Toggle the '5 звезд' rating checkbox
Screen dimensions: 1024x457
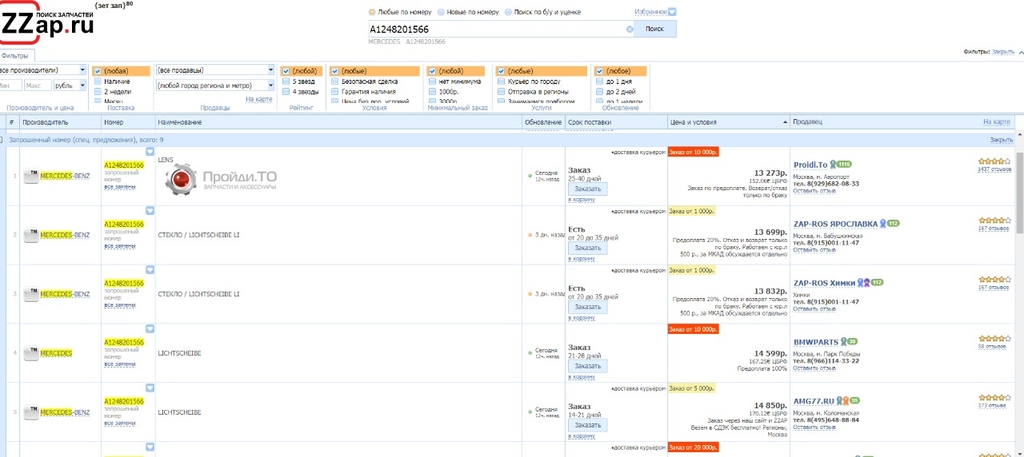(285, 81)
